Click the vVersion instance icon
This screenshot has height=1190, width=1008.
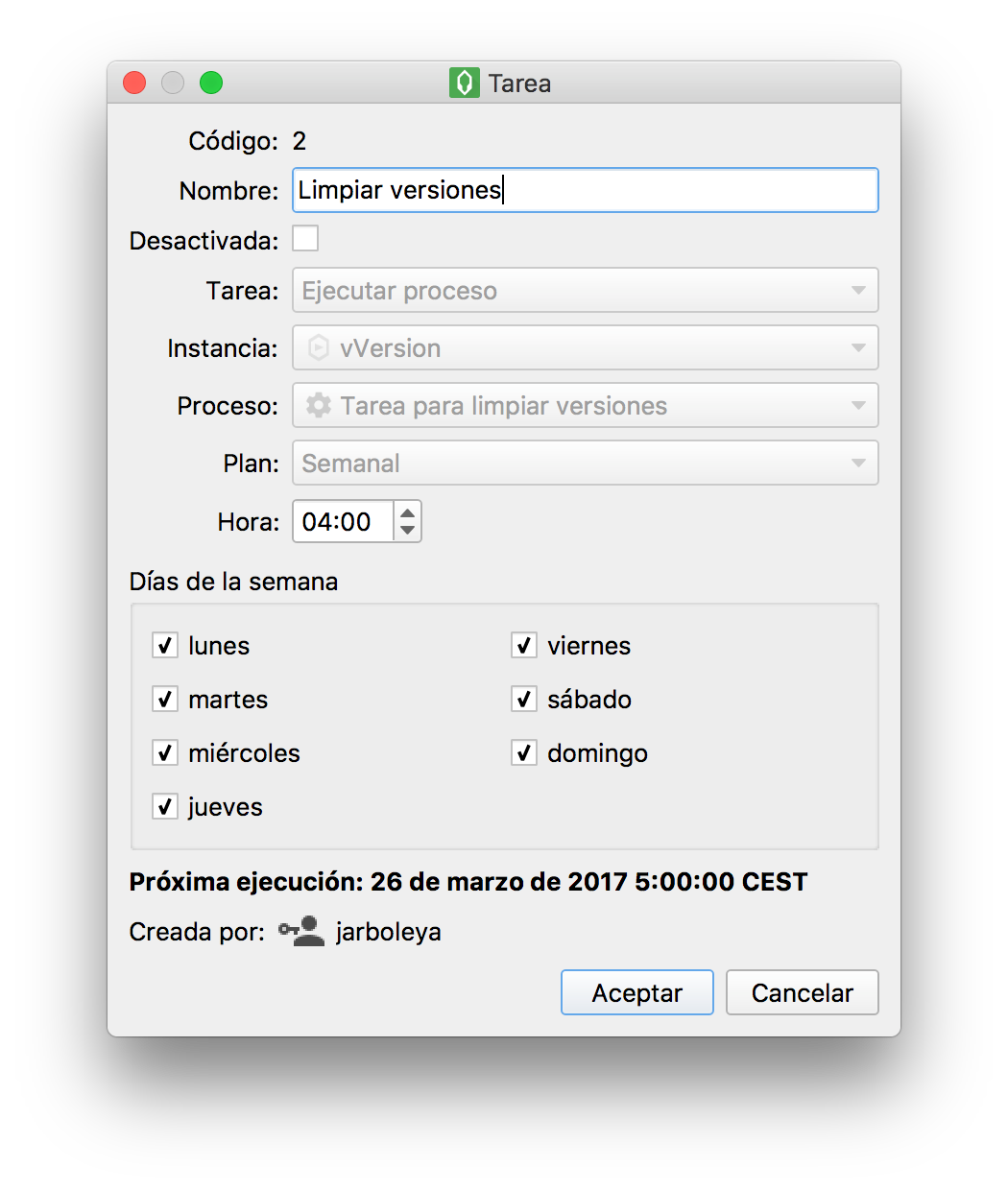[319, 348]
